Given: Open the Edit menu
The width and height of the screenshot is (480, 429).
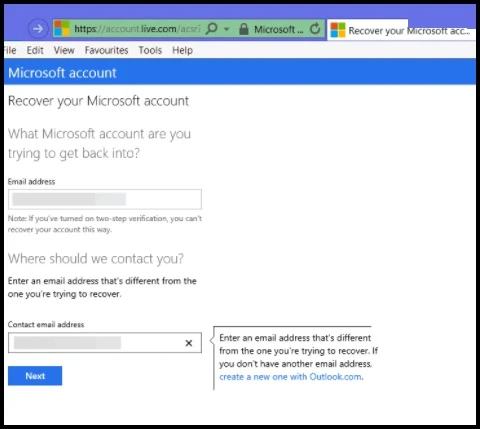Looking at the screenshot, I should click(x=35, y=50).
